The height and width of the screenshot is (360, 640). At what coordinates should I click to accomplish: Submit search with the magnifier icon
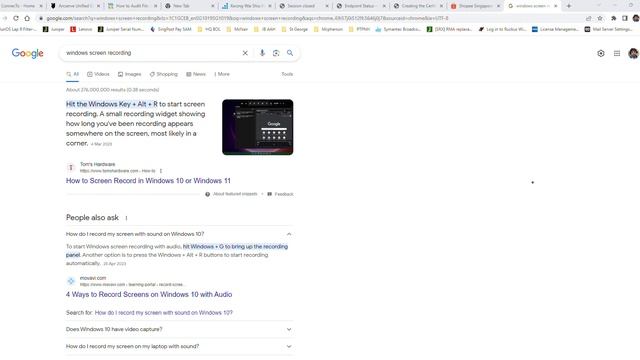(x=290, y=53)
